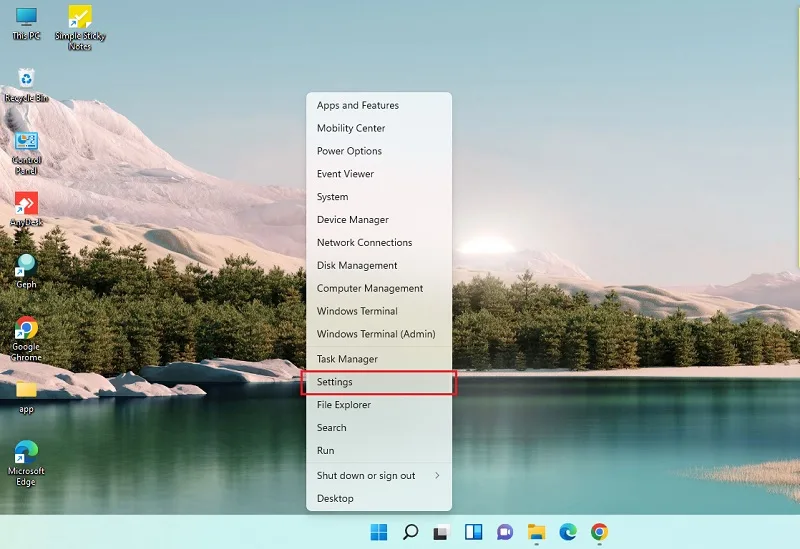Open Task View from taskbar
The height and width of the screenshot is (549, 800).
pyautogui.click(x=442, y=532)
